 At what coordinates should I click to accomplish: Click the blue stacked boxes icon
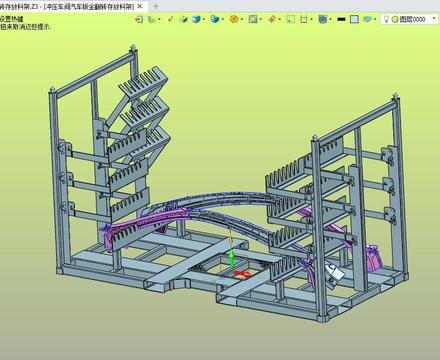tap(215, 19)
